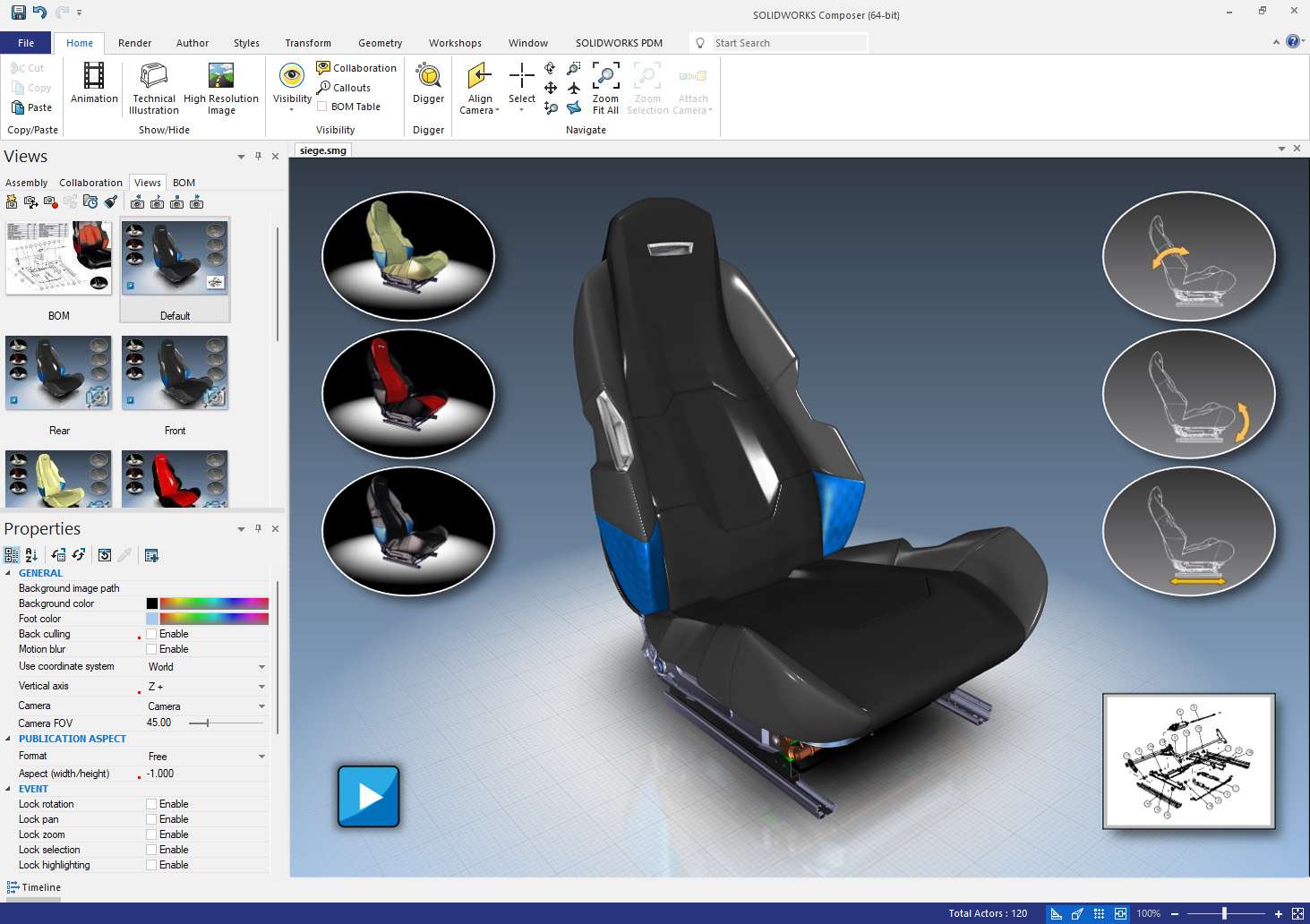
Task: Open the Transform ribbon tab
Action: [308, 43]
